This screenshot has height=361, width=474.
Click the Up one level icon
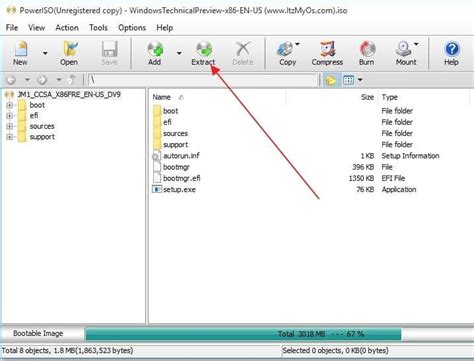pos(72,80)
